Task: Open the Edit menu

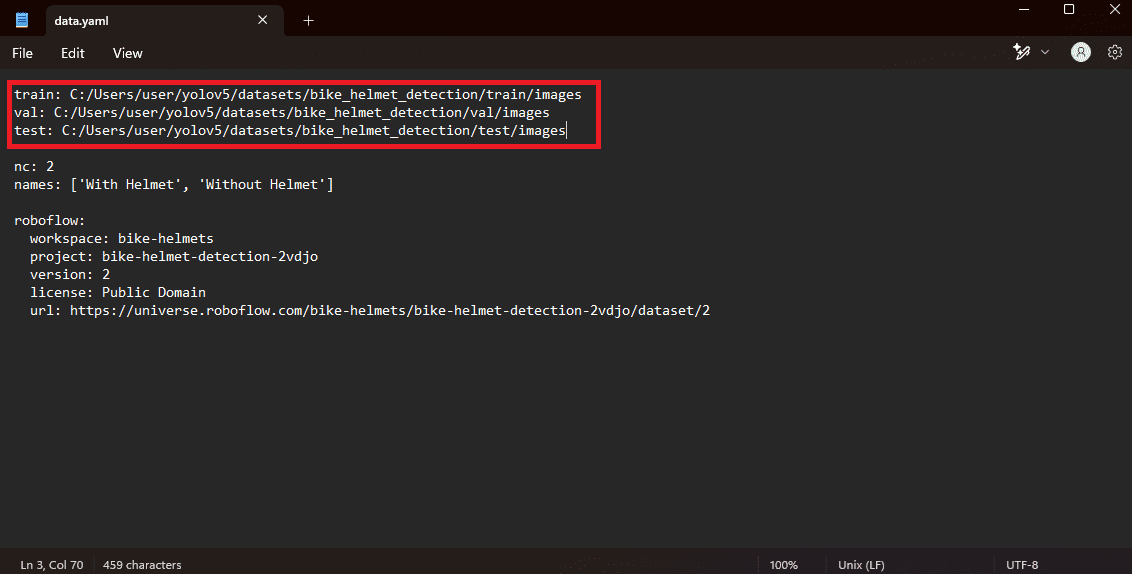Action: tap(73, 53)
